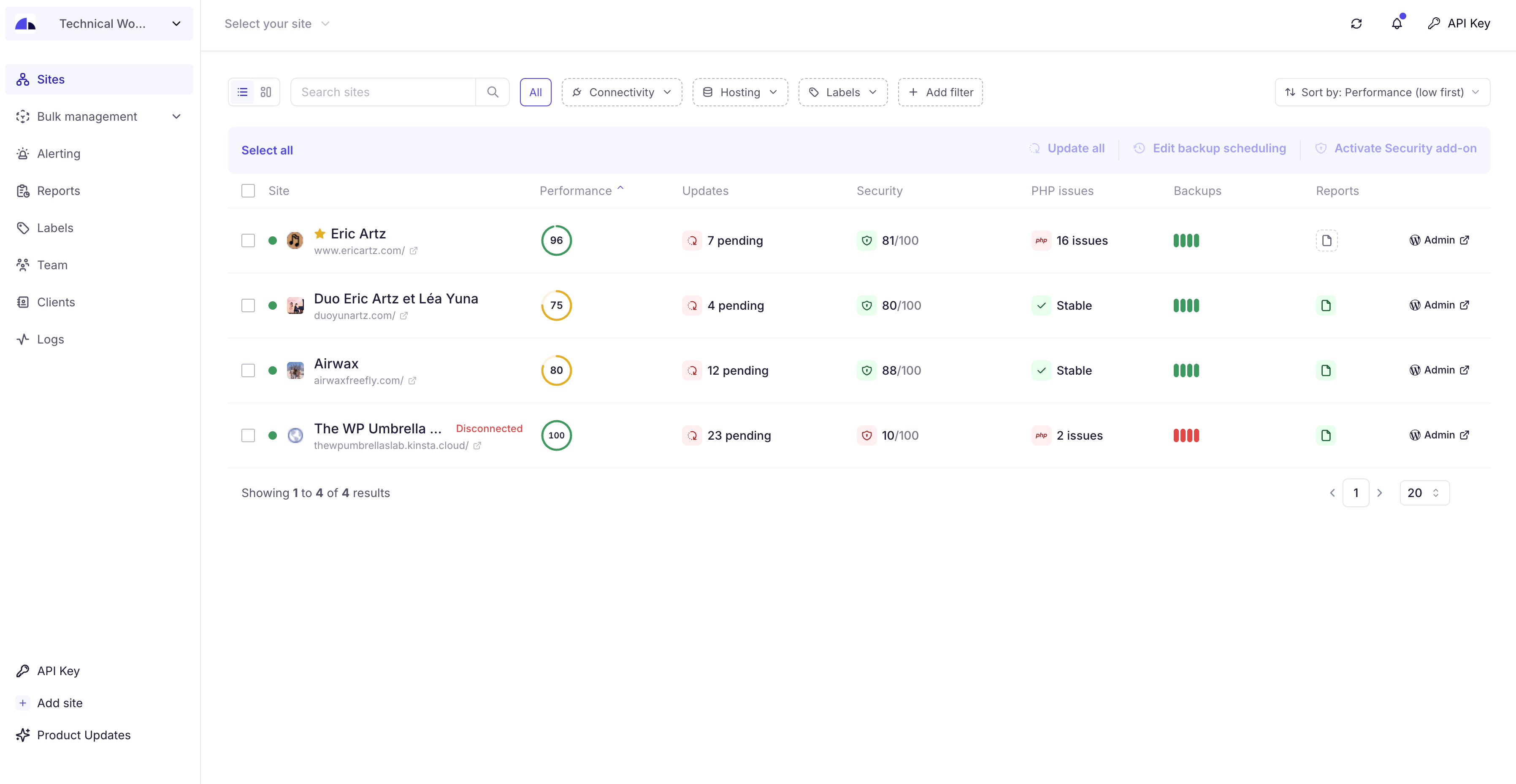The image size is (1516, 784).
Task: Click Airwax green backup bars
Action: pyautogui.click(x=1186, y=371)
